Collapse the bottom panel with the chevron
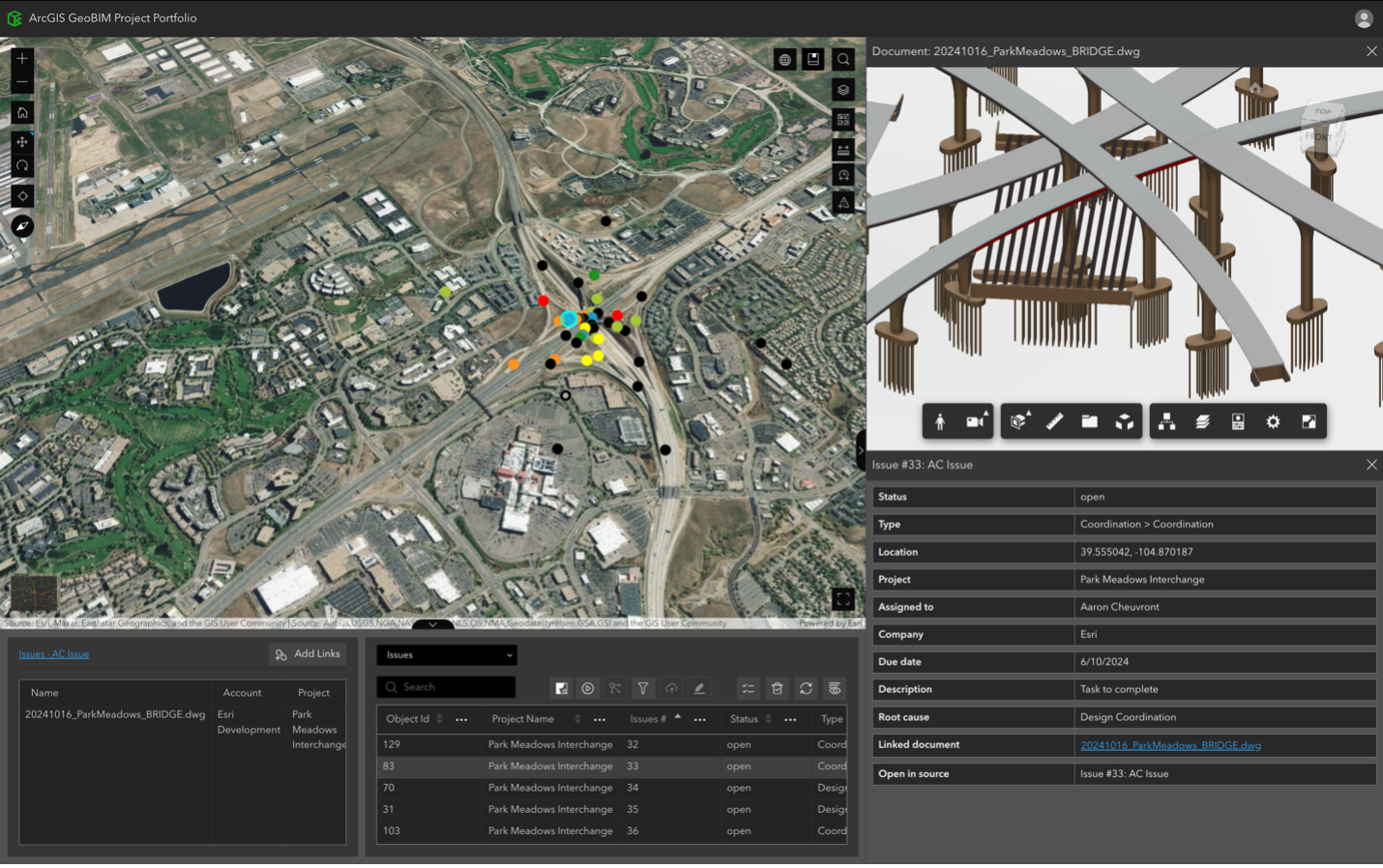1383x868 pixels. pyautogui.click(x=432, y=624)
